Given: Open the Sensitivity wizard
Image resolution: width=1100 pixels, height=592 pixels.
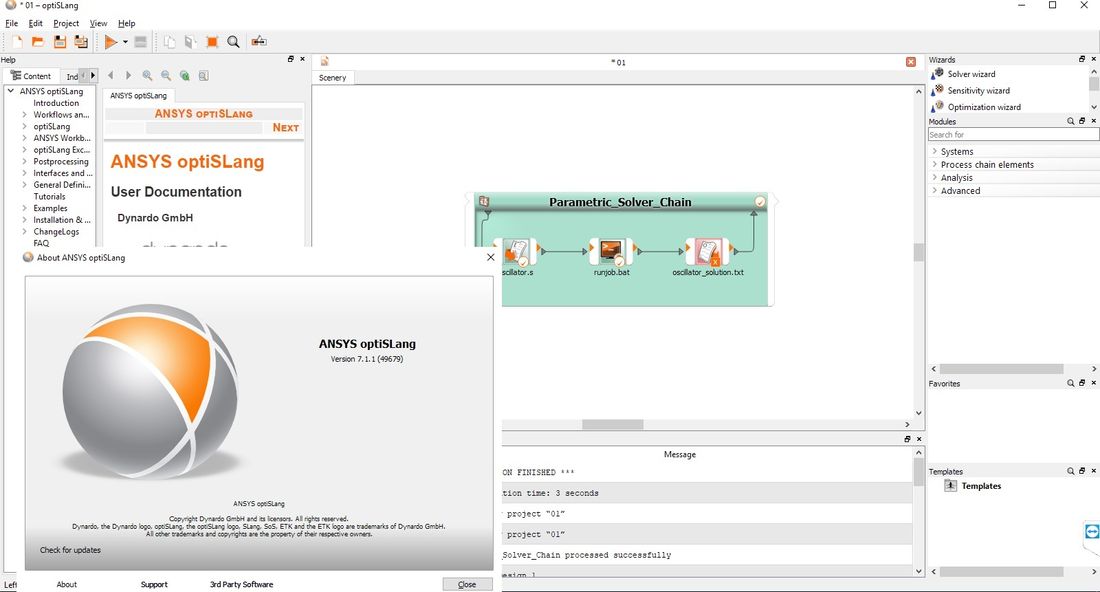Looking at the screenshot, I should pos(978,90).
